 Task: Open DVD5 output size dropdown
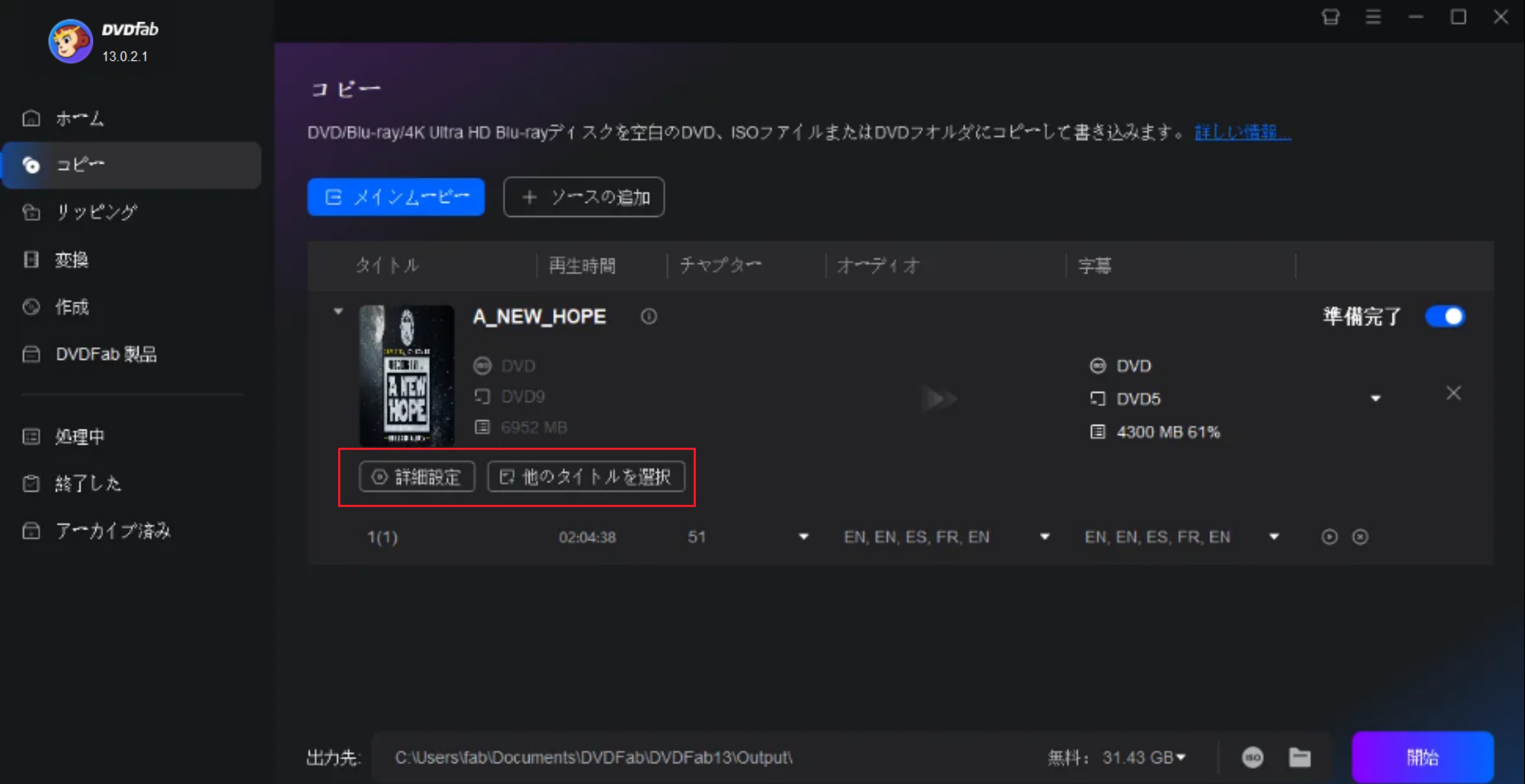[x=1375, y=399]
